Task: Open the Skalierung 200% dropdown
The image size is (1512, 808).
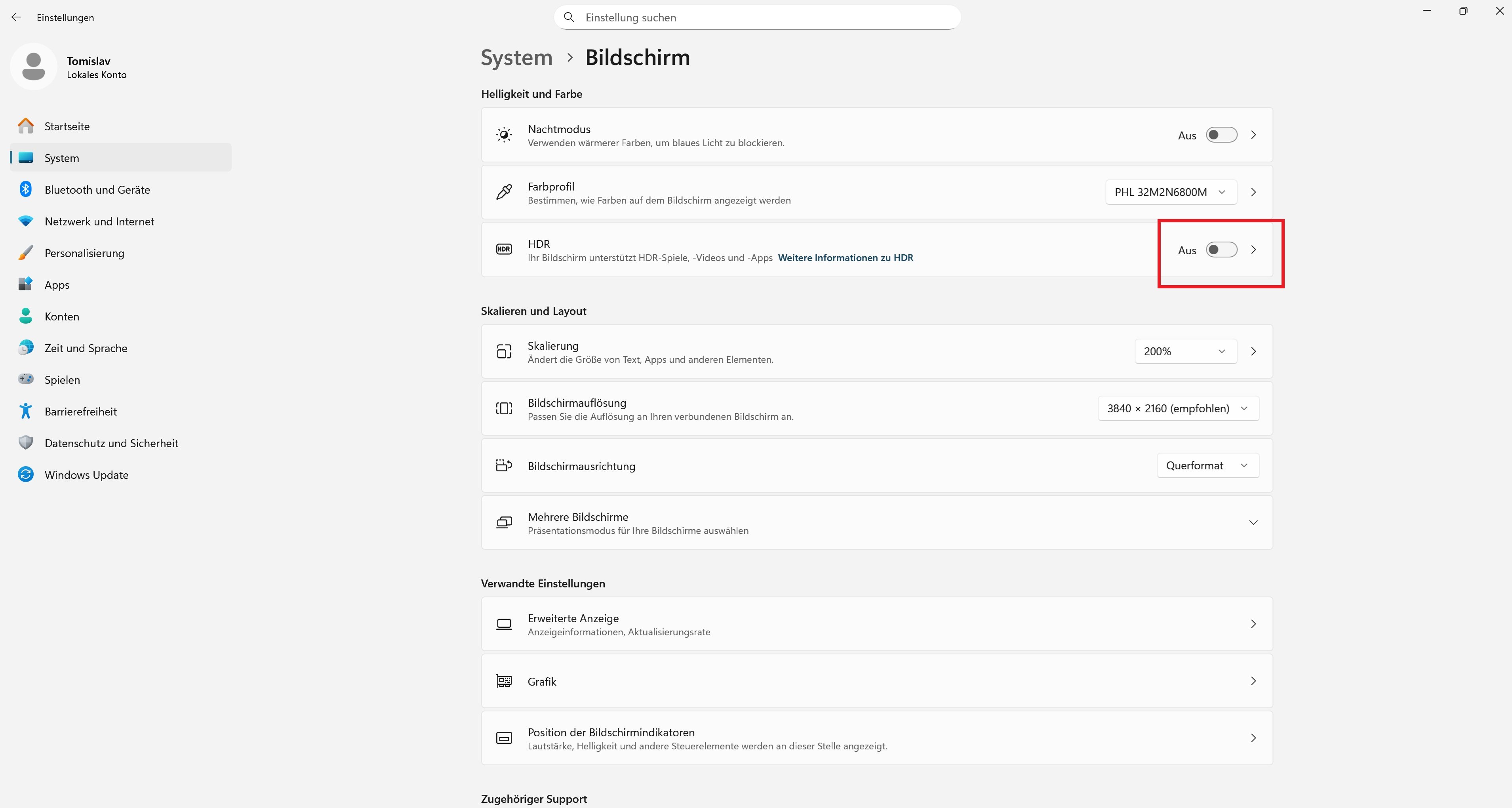Action: 1185,351
